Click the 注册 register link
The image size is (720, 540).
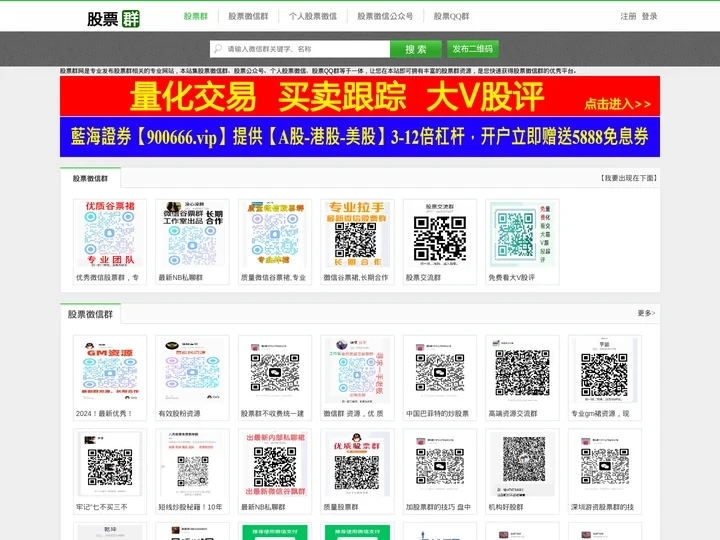click(x=628, y=17)
